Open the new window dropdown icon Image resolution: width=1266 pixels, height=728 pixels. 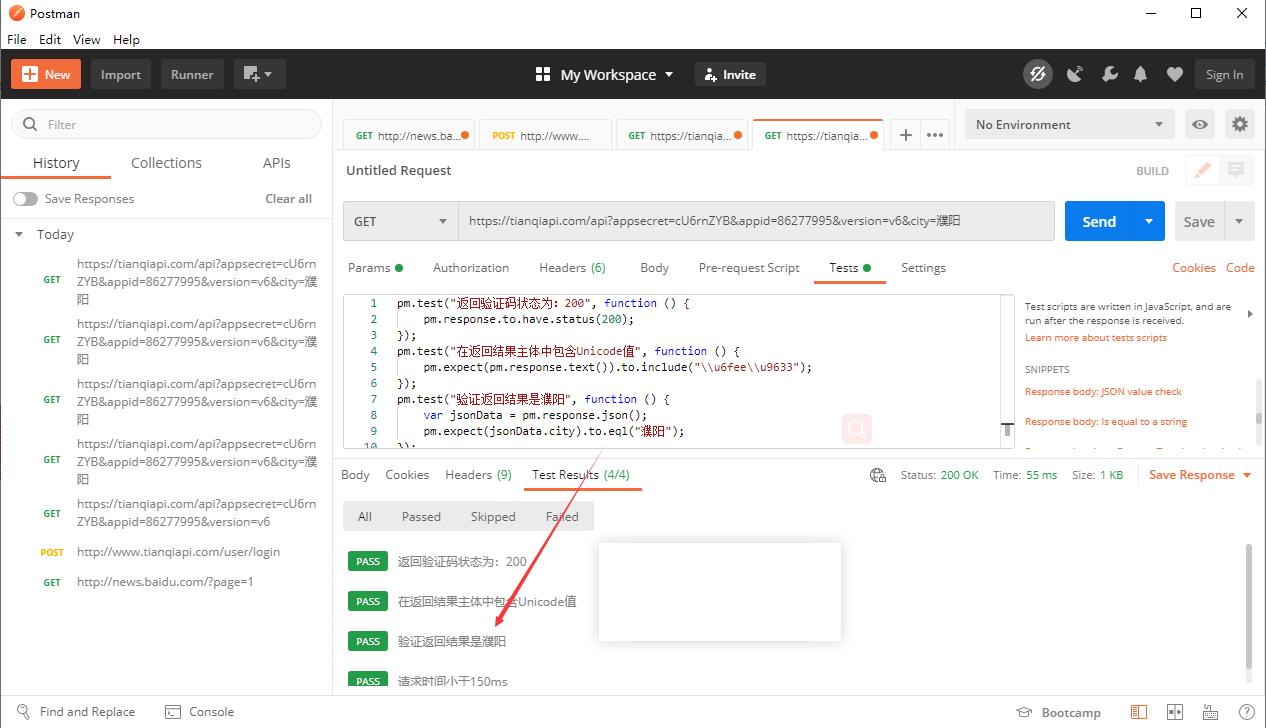pos(259,74)
